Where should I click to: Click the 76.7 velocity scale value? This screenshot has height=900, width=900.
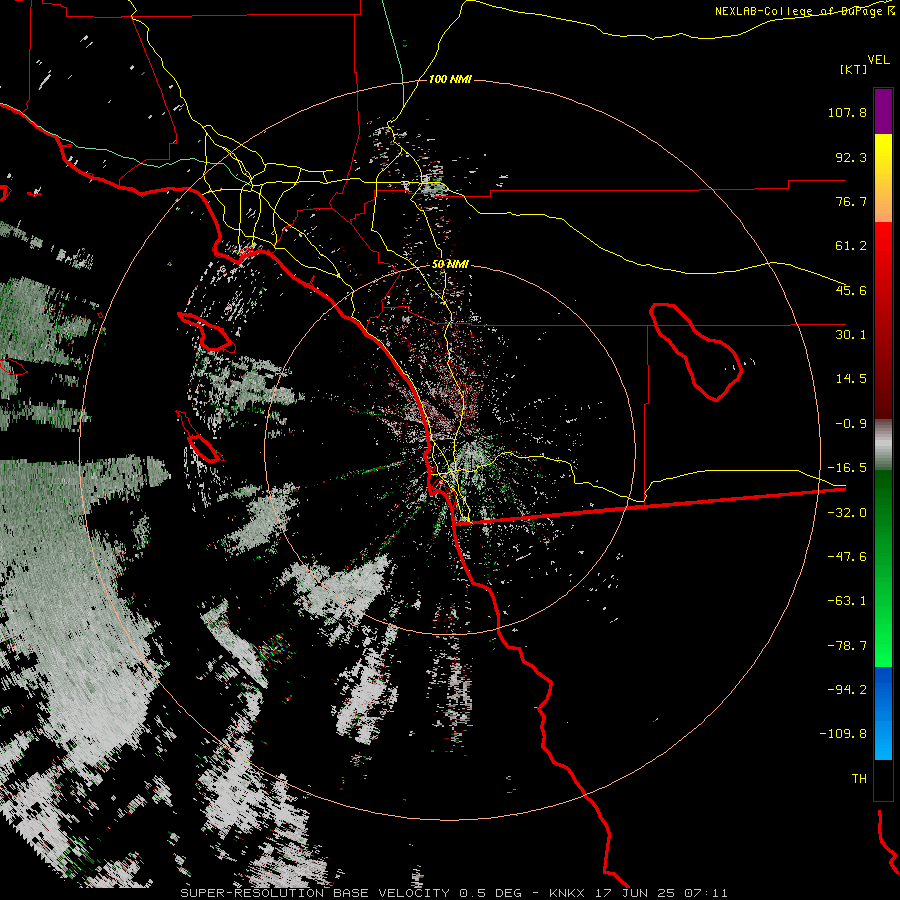851,201
